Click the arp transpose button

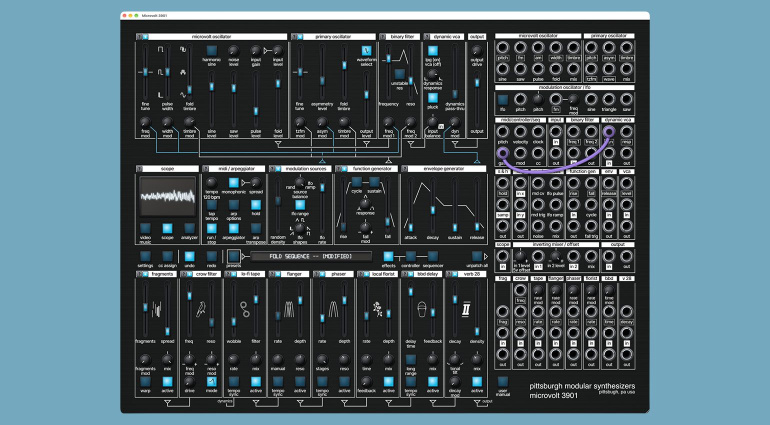(x=256, y=228)
